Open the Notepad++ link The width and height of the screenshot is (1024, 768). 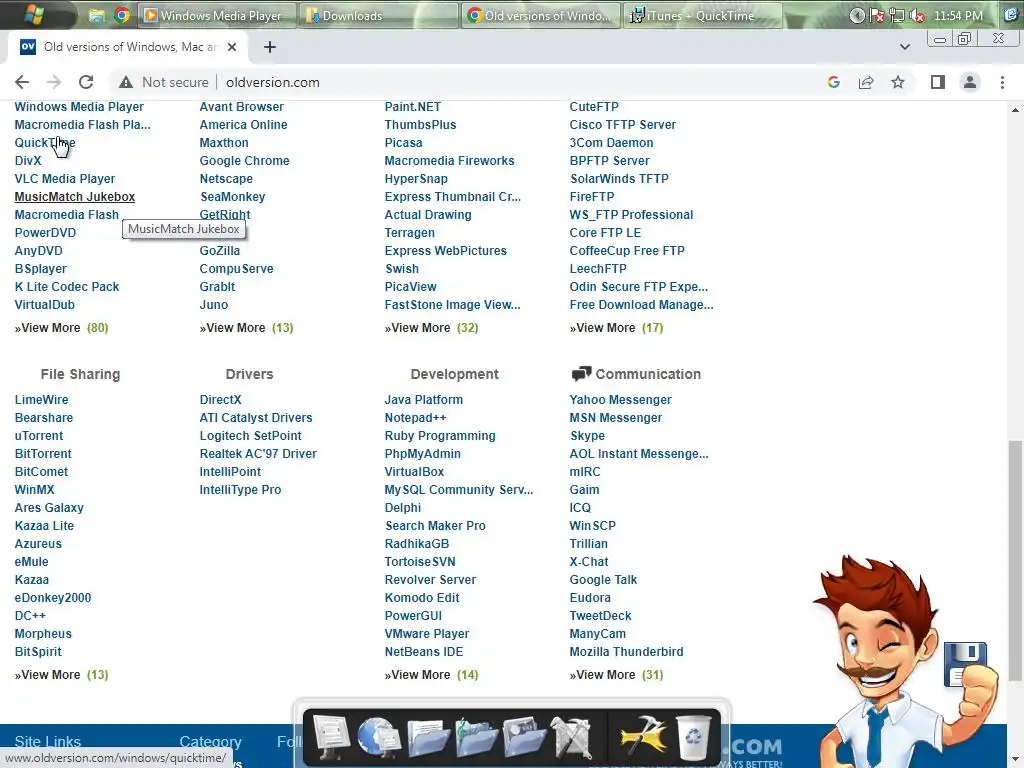[x=415, y=418]
